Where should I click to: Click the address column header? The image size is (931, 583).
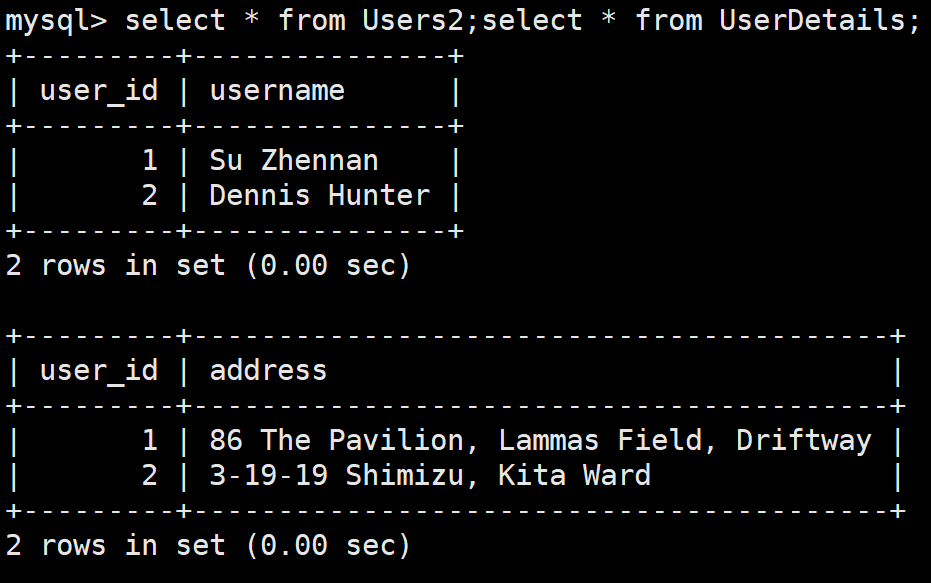click(268, 371)
